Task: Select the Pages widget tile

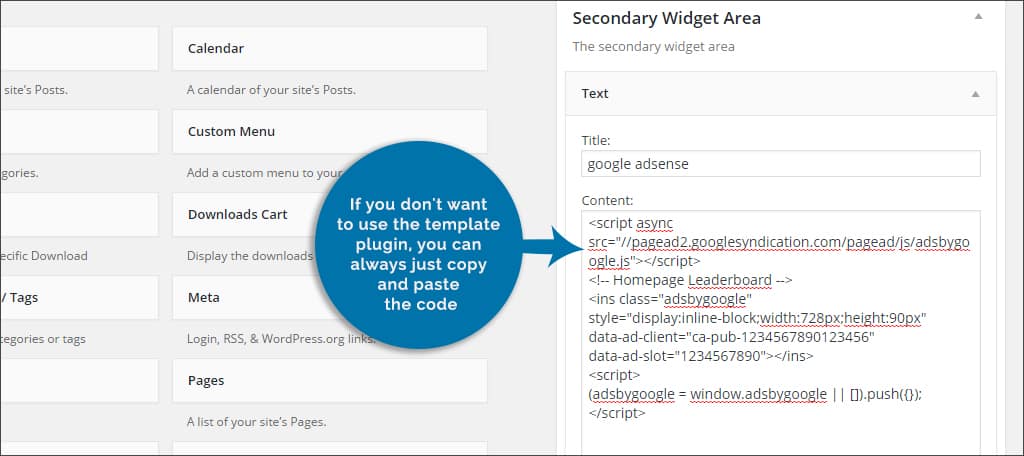Action: (329, 380)
